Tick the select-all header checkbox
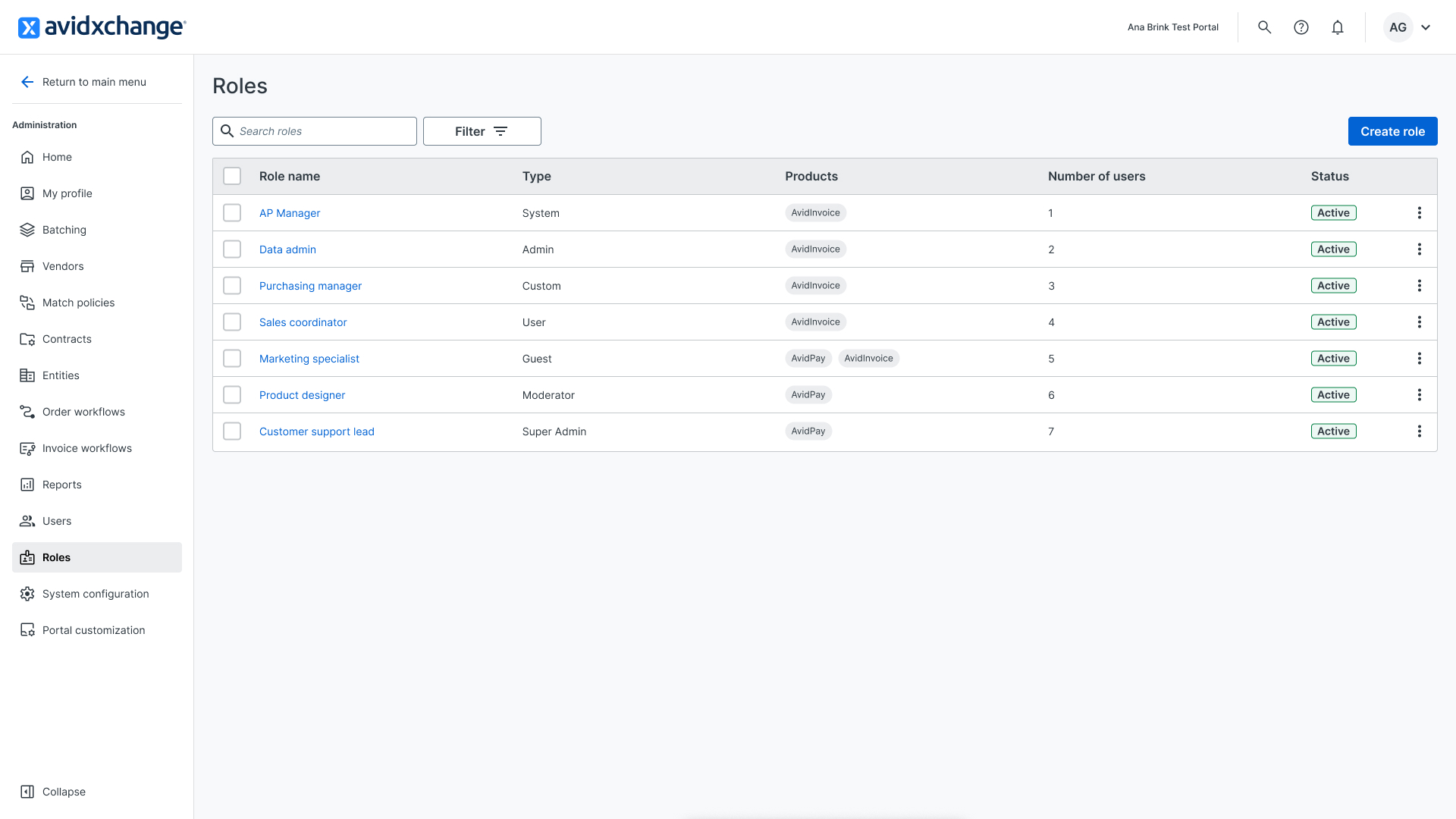Image resolution: width=1456 pixels, height=819 pixels. tap(232, 176)
